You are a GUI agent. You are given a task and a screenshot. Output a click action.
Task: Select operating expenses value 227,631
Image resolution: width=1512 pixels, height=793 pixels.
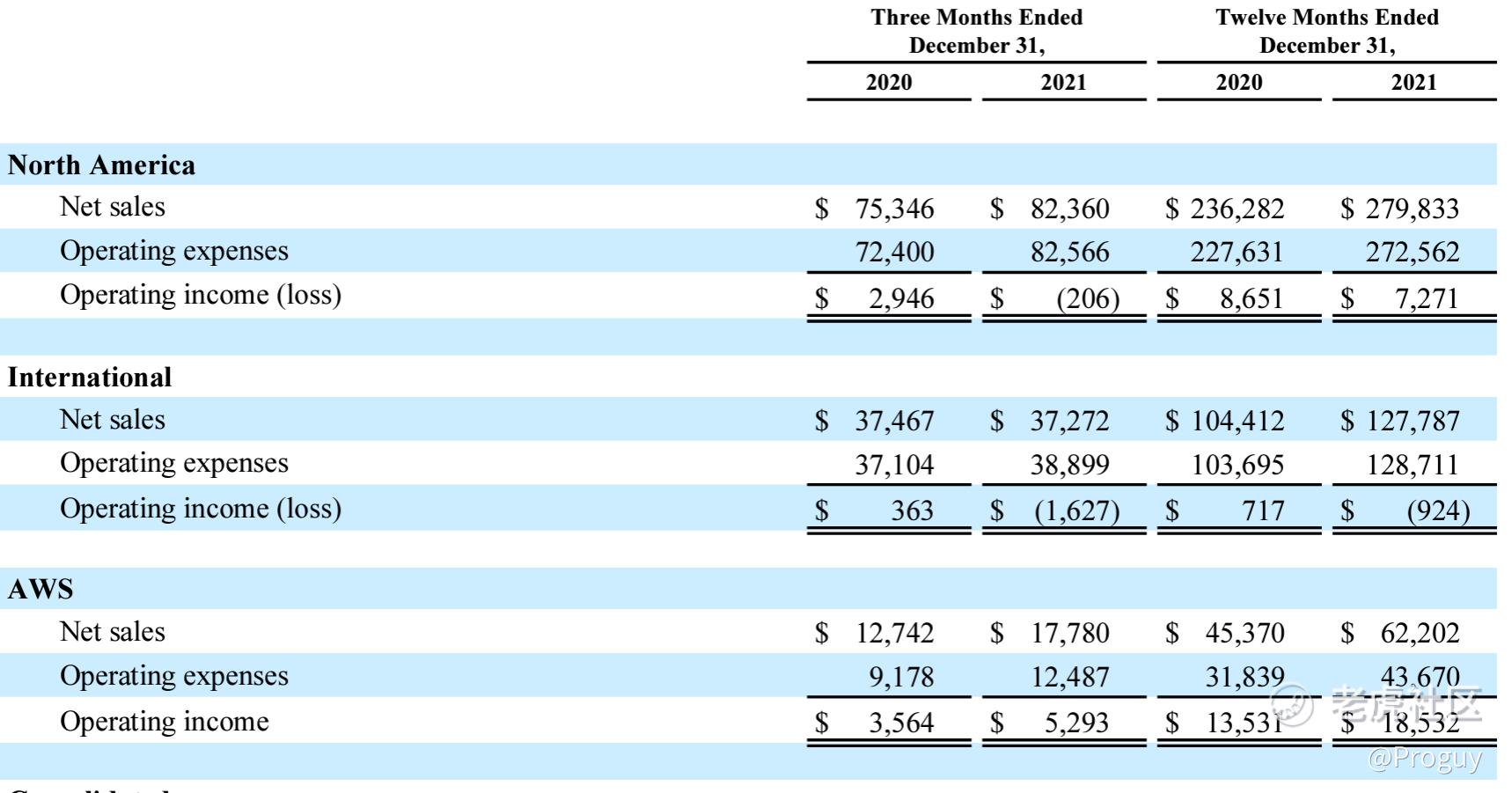click(x=1237, y=253)
